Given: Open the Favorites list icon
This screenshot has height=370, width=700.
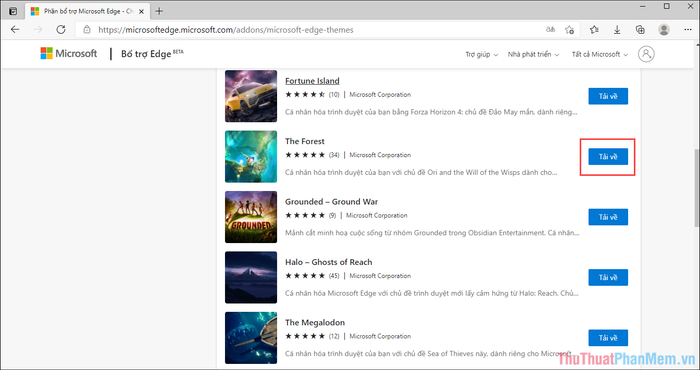Looking at the screenshot, I should [594, 30].
